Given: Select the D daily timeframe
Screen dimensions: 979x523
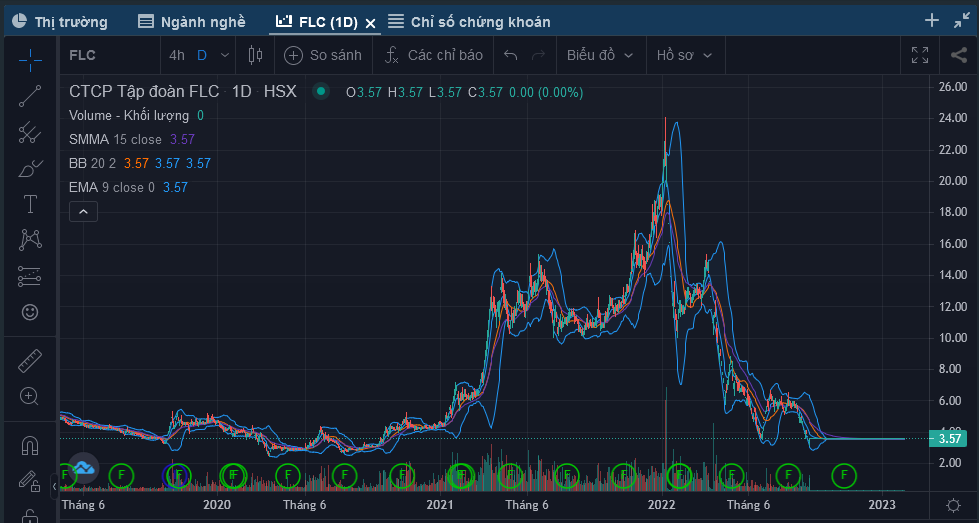Looking at the screenshot, I should [x=202, y=56].
